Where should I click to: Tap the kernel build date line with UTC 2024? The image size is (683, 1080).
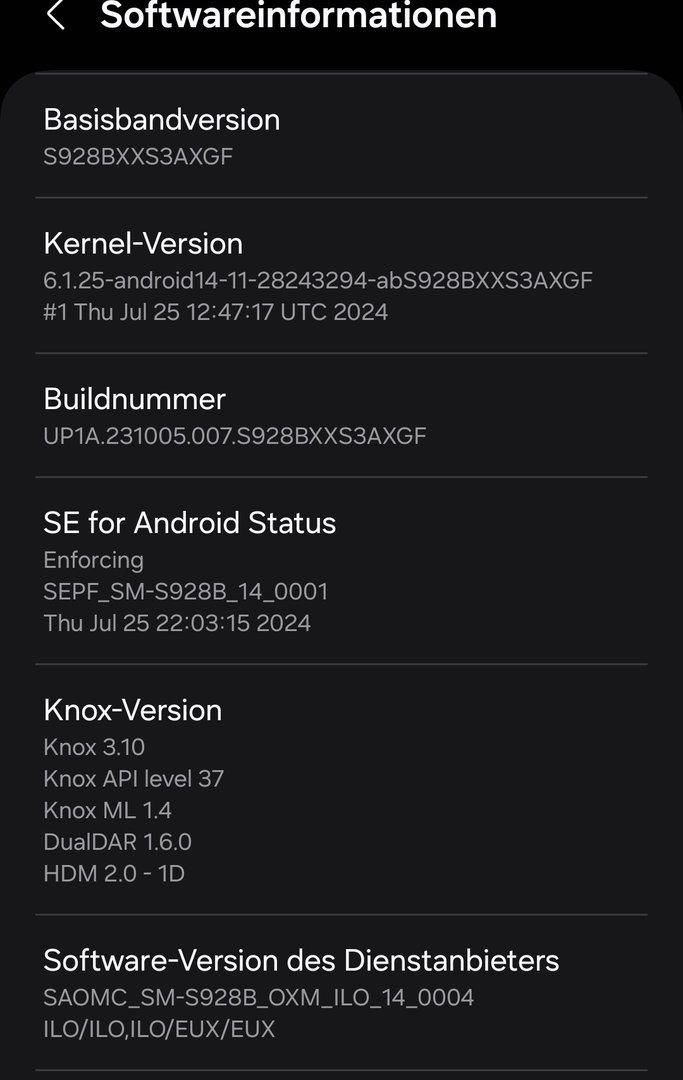coord(215,312)
